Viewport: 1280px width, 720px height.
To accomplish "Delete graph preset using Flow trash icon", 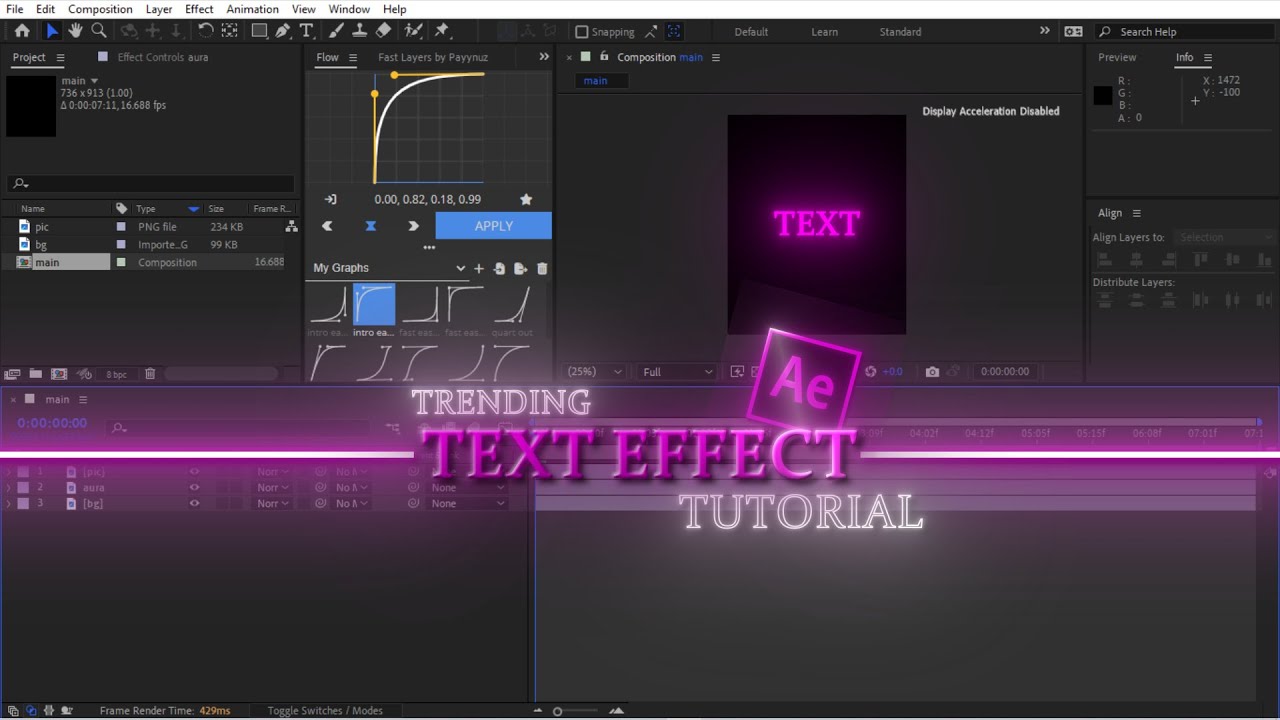I will (542, 268).
